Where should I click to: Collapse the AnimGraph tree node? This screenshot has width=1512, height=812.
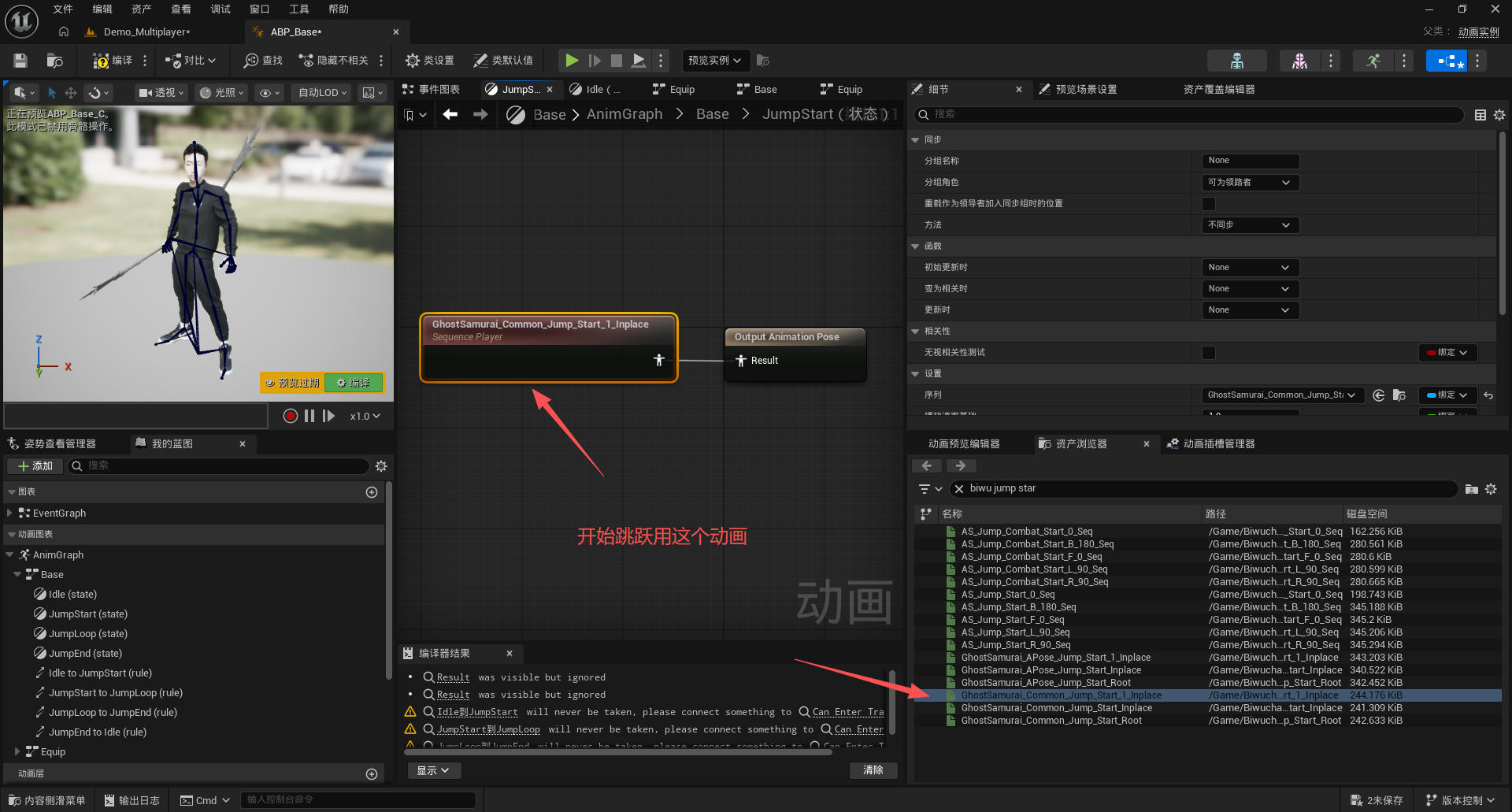click(9, 555)
